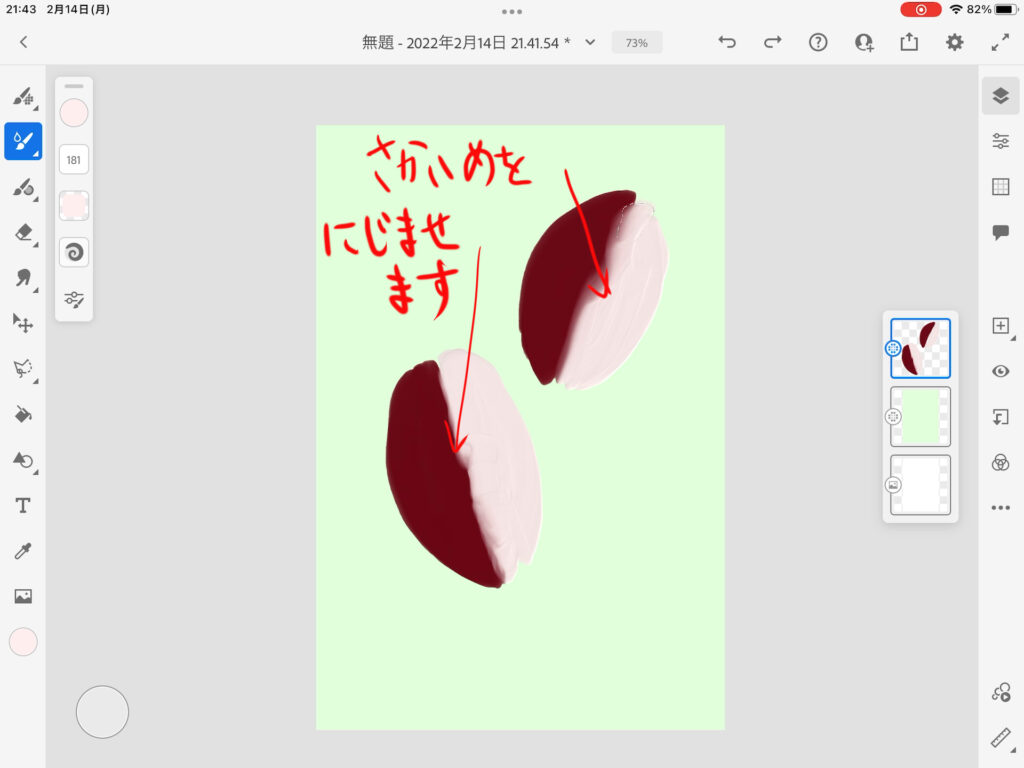Choose the Eraser tool
The width and height of the screenshot is (1024, 768).
pos(22,232)
